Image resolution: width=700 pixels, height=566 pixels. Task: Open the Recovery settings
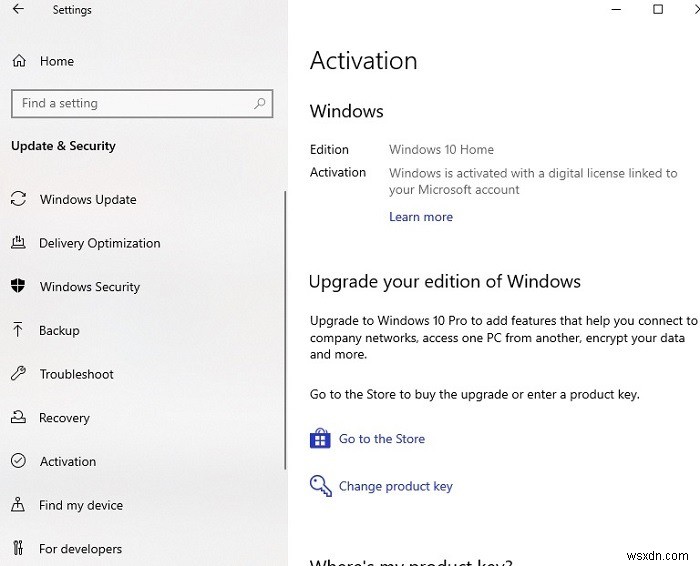pyautogui.click(x=64, y=418)
